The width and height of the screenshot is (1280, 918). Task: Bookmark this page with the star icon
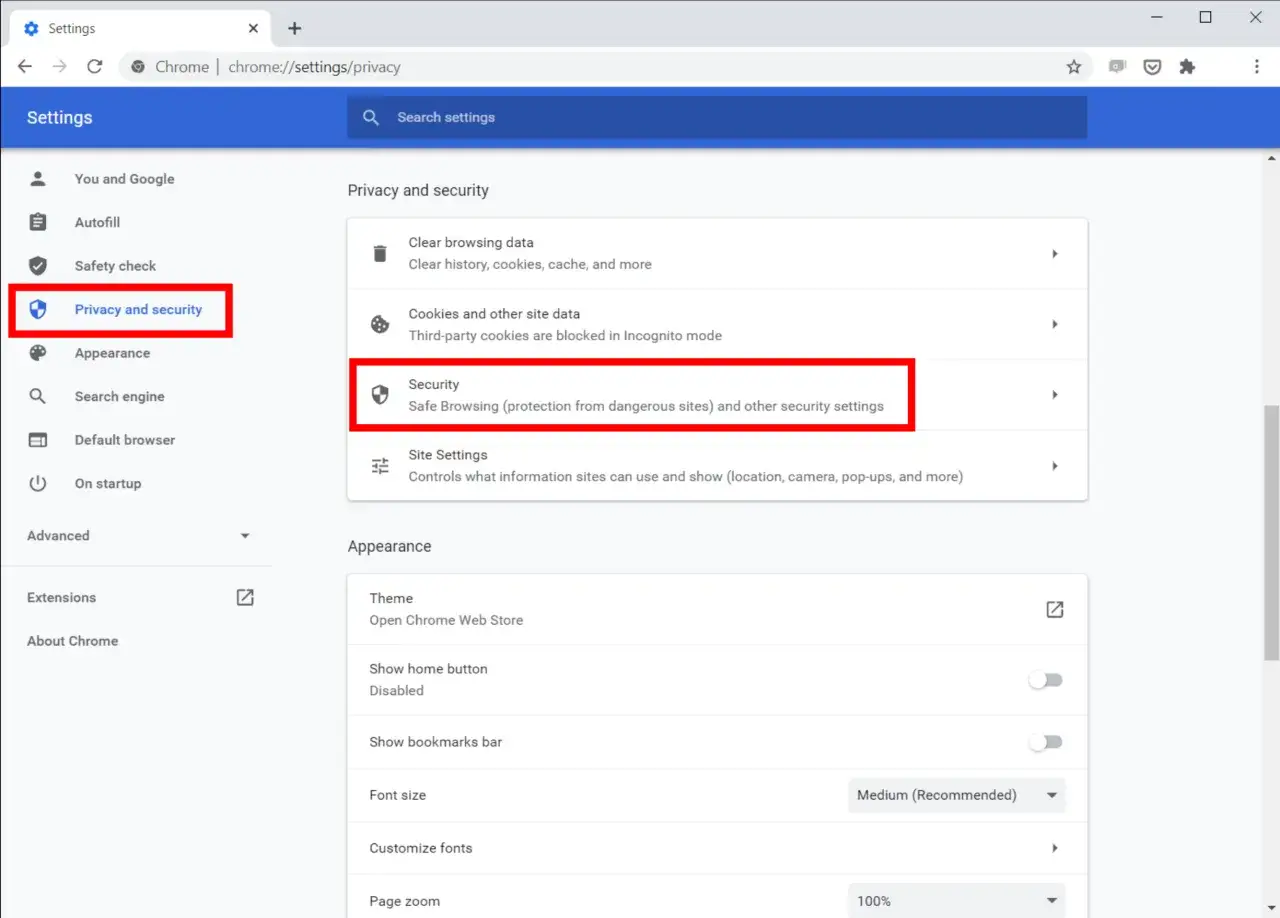point(1074,67)
